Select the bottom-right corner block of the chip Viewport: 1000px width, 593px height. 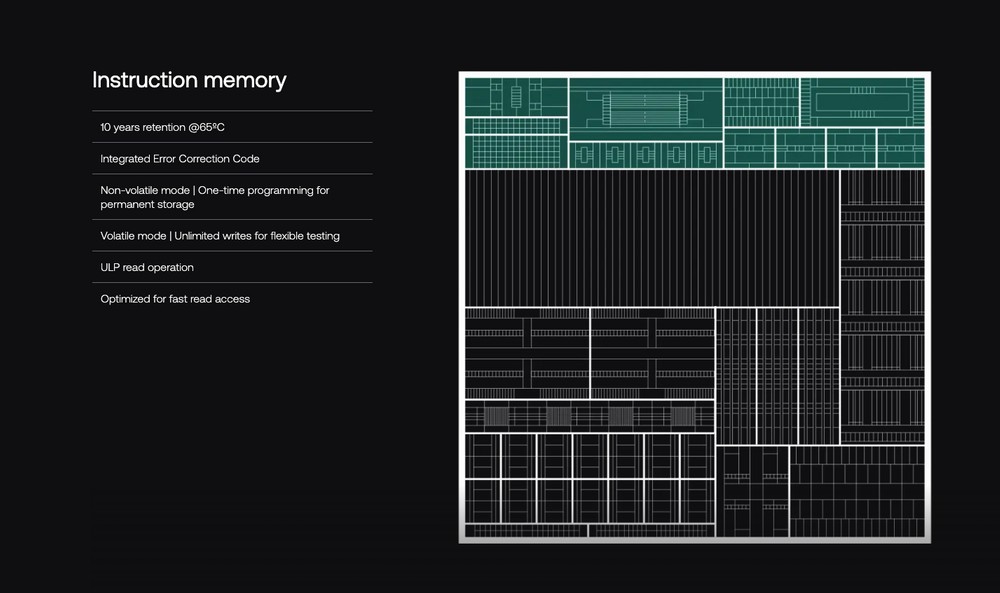[x=857, y=491]
